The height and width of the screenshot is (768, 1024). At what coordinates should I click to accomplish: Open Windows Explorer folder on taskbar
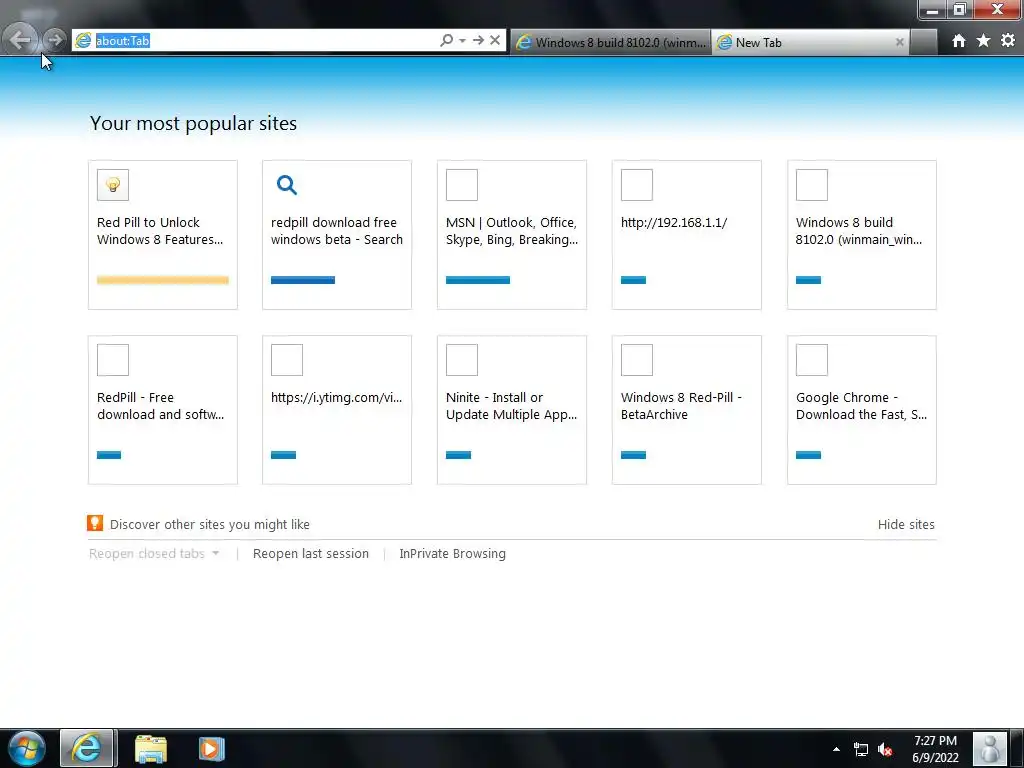click(x=151, y=748)
